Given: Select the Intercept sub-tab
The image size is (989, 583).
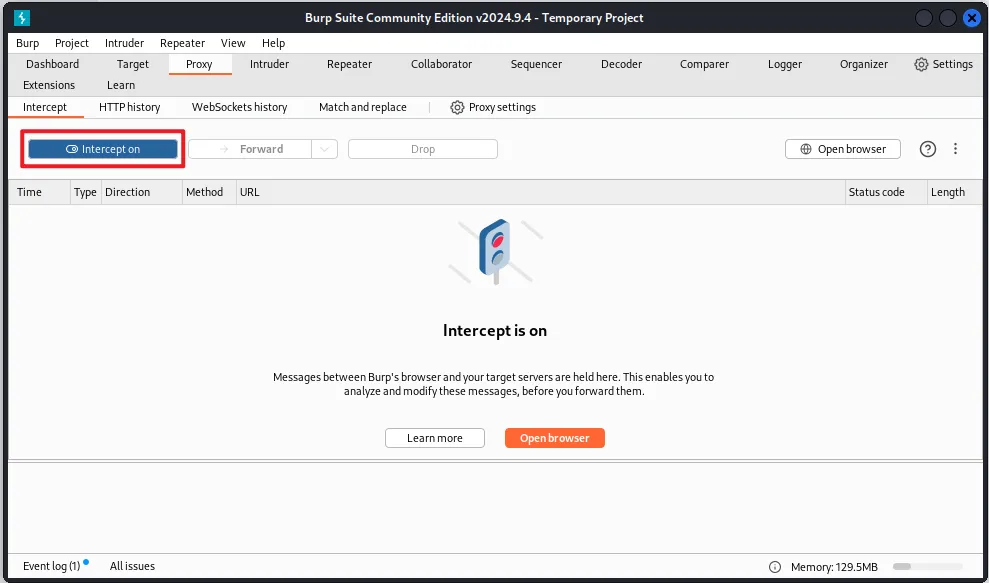Looking at the screenshot, I should 45,107.
